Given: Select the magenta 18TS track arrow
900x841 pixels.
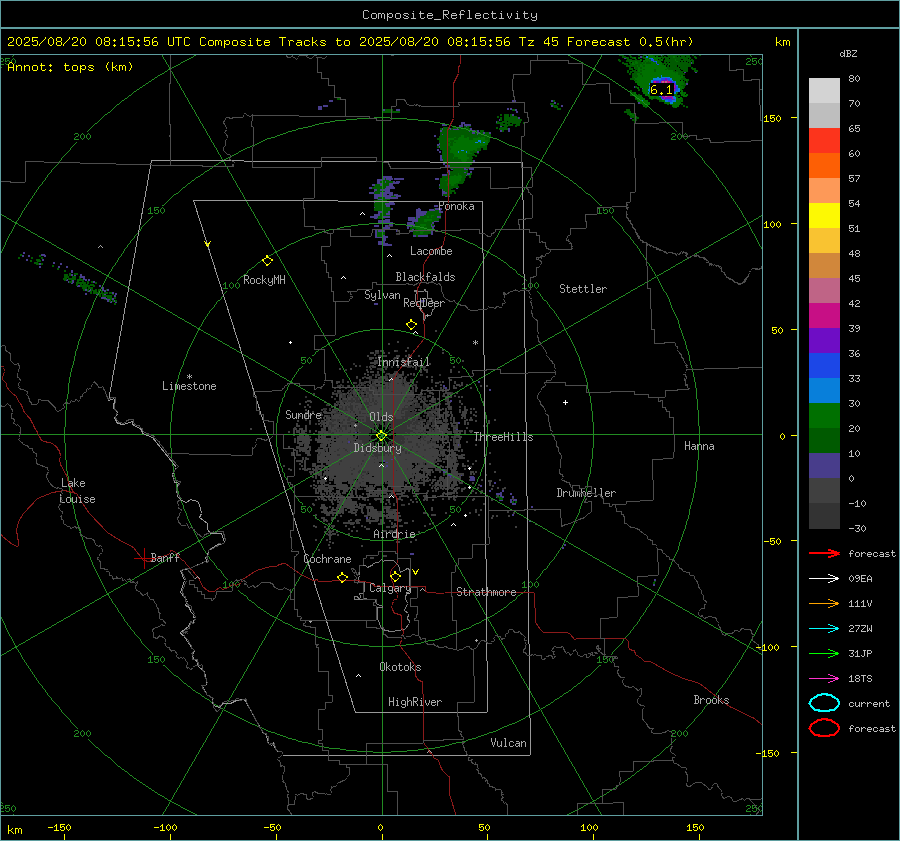Looking at the screenshot, I should [824, 679].
